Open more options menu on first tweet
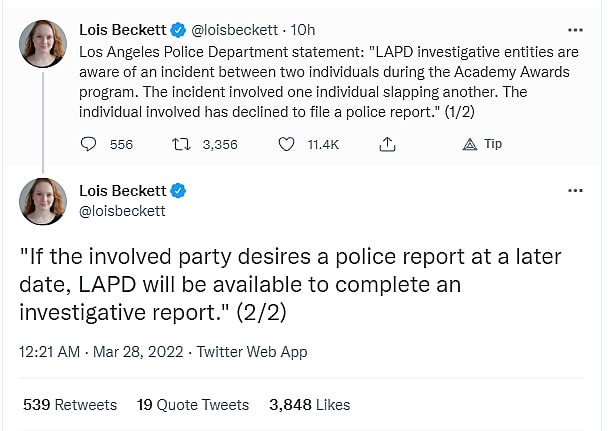 pos(575,30)
